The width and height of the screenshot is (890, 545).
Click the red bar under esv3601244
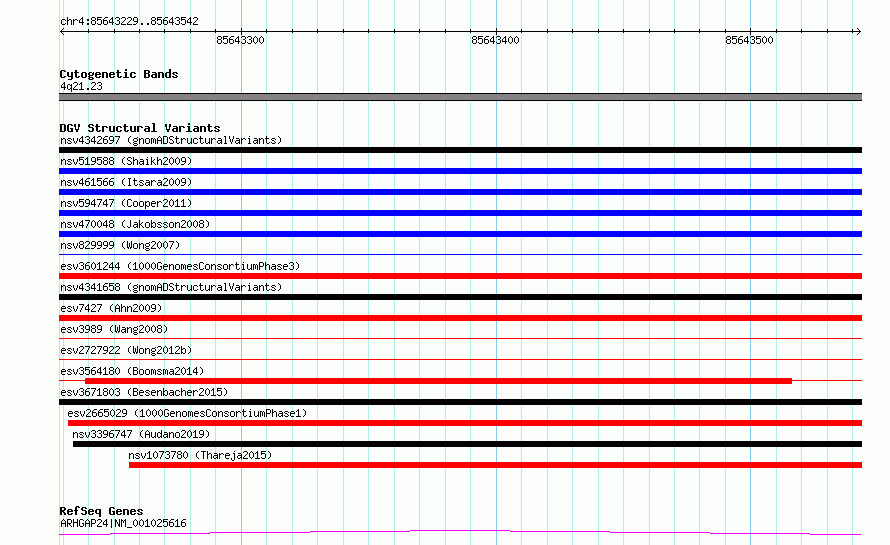[x=460, y=276]
